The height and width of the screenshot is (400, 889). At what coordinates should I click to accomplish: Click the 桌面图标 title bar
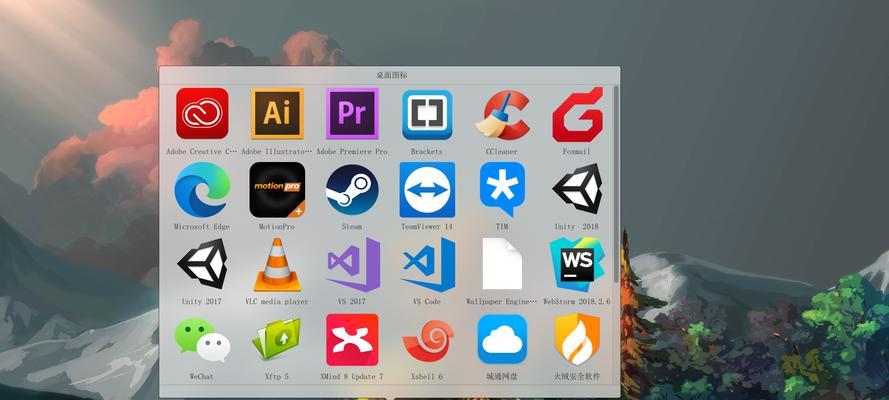point(390,75)
